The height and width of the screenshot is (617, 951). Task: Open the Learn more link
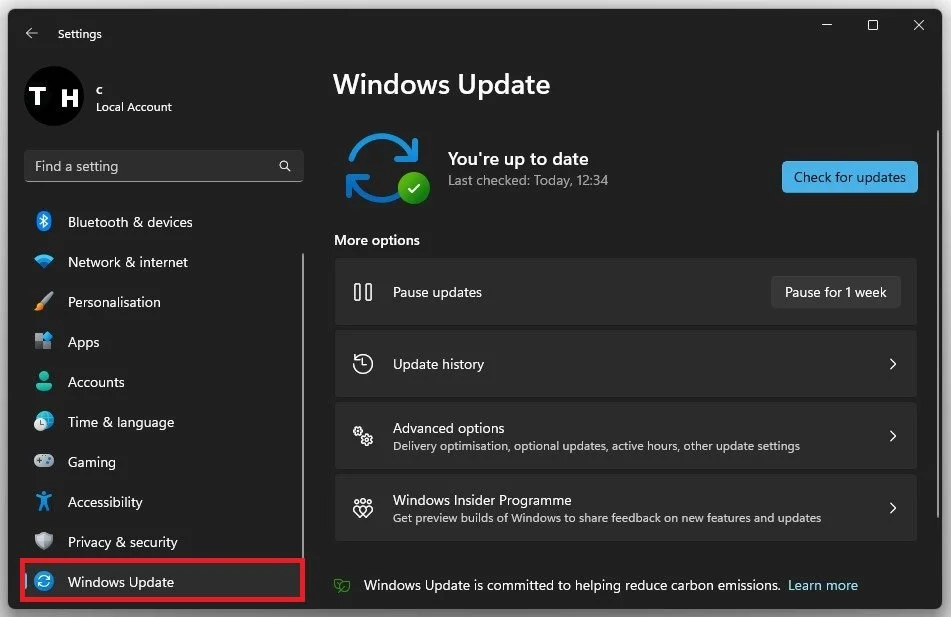click(x=822, y=585)
